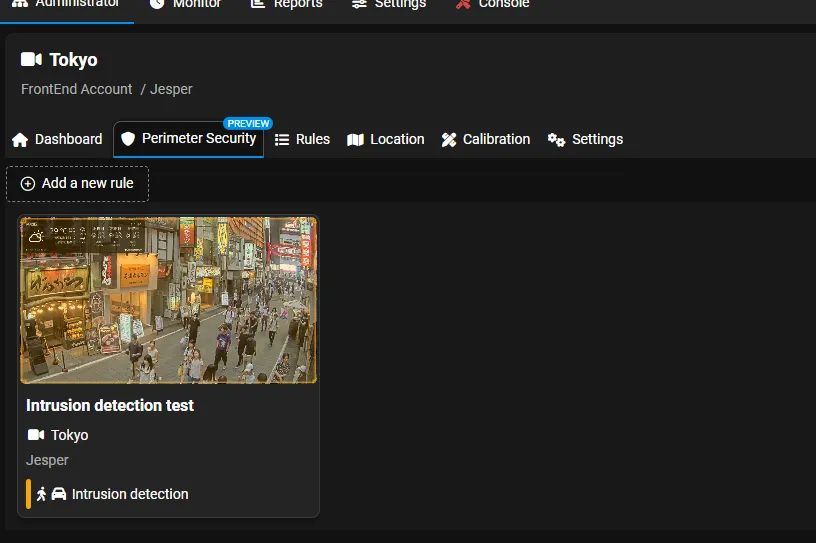Screen dimensions: 816x543
Task: Click the camera icon next to Tokyo in card
Action: [x=36, y=435]
